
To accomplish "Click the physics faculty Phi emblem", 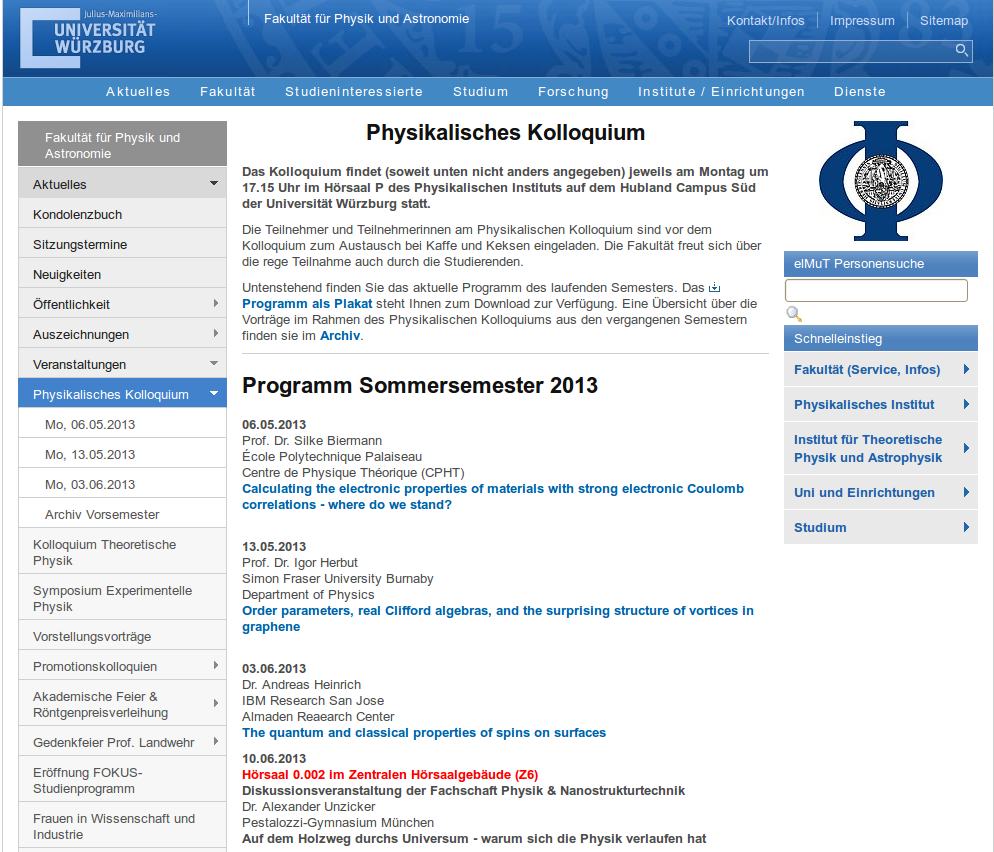I will 881,181.
